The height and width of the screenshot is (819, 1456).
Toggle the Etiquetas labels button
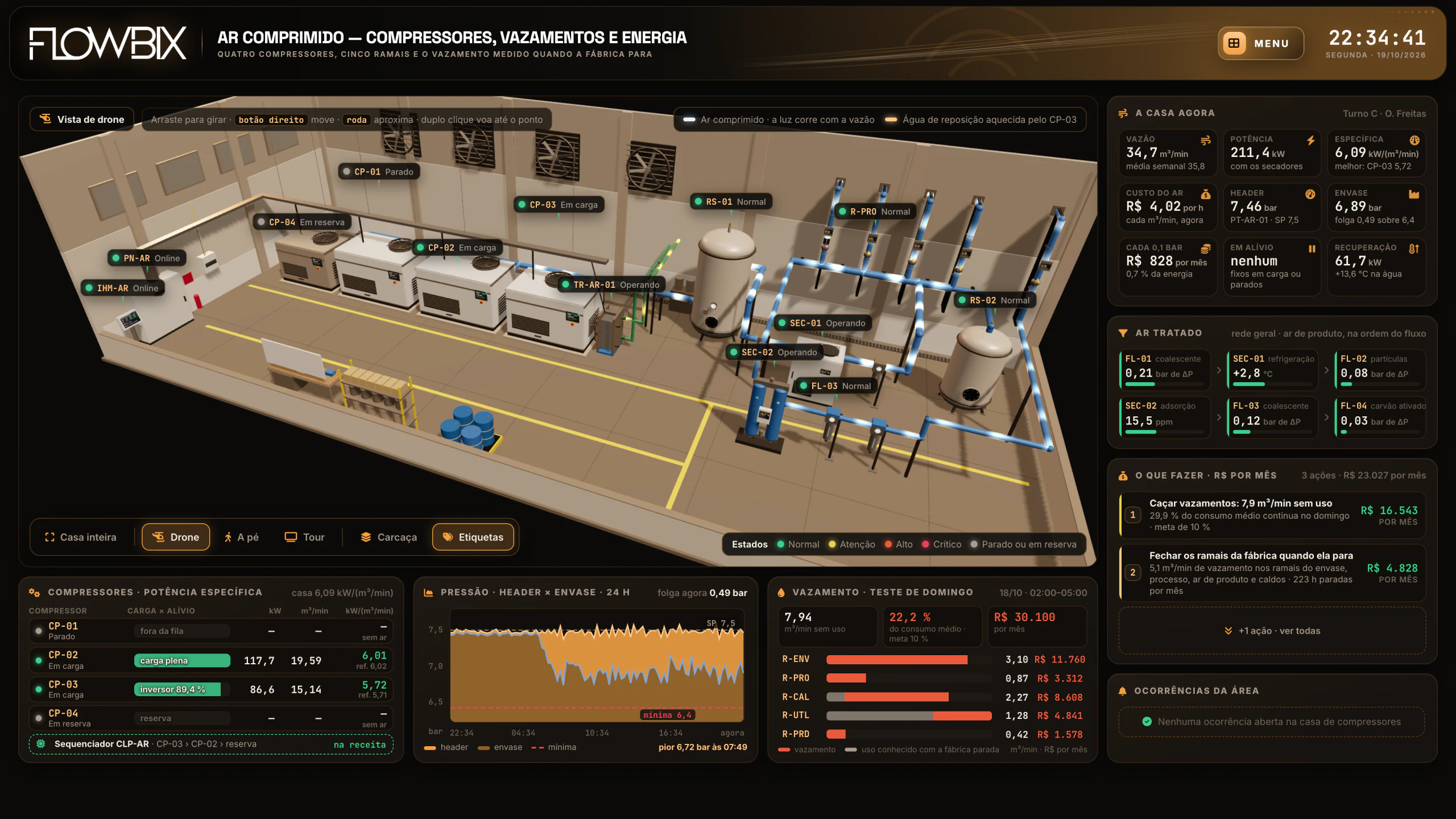(473, 537)
